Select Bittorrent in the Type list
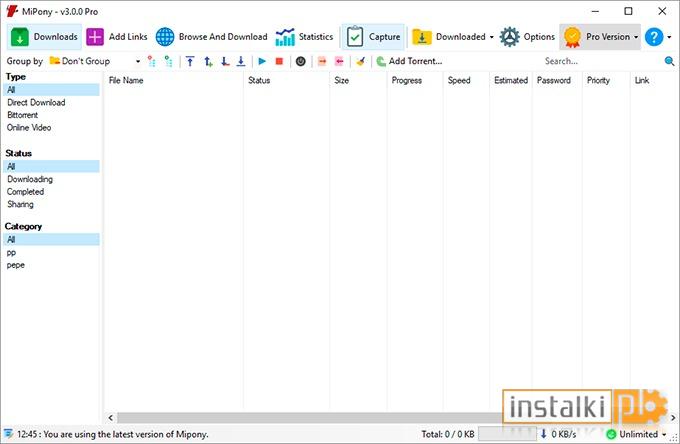 pyautogui.click(x=23, y=115)
